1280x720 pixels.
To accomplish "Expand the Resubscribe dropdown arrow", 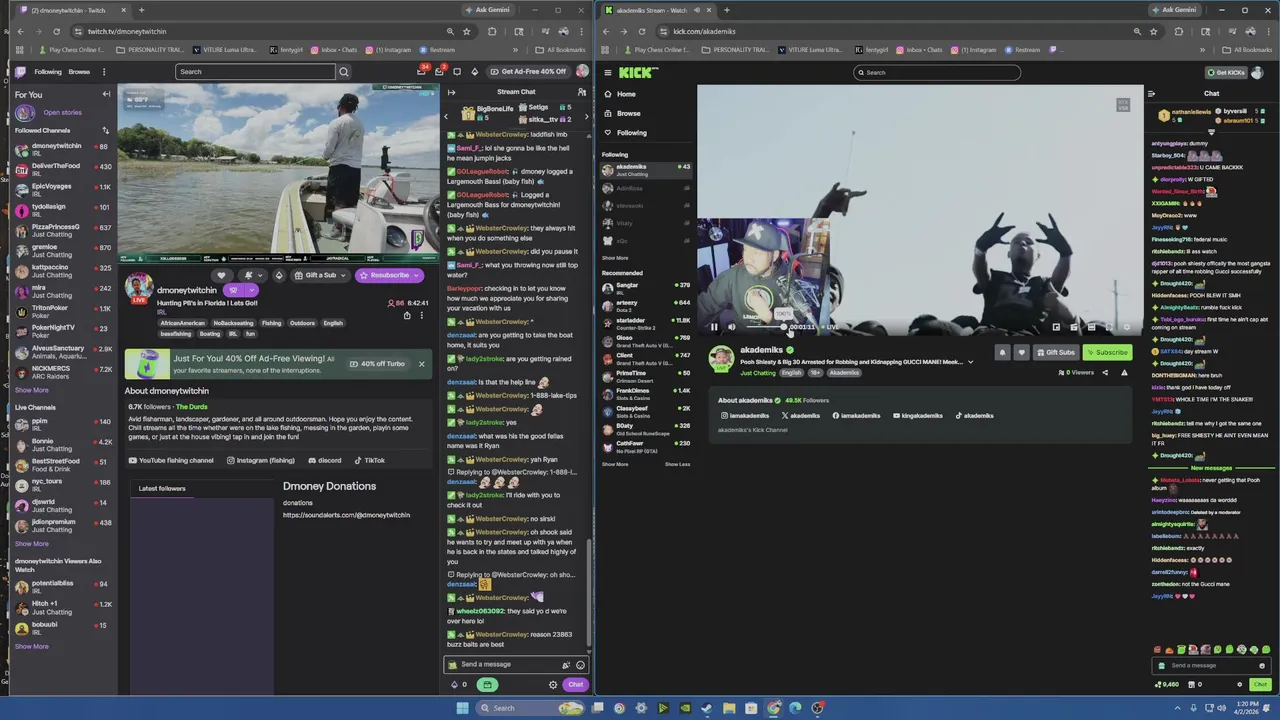I will (416, 275).
